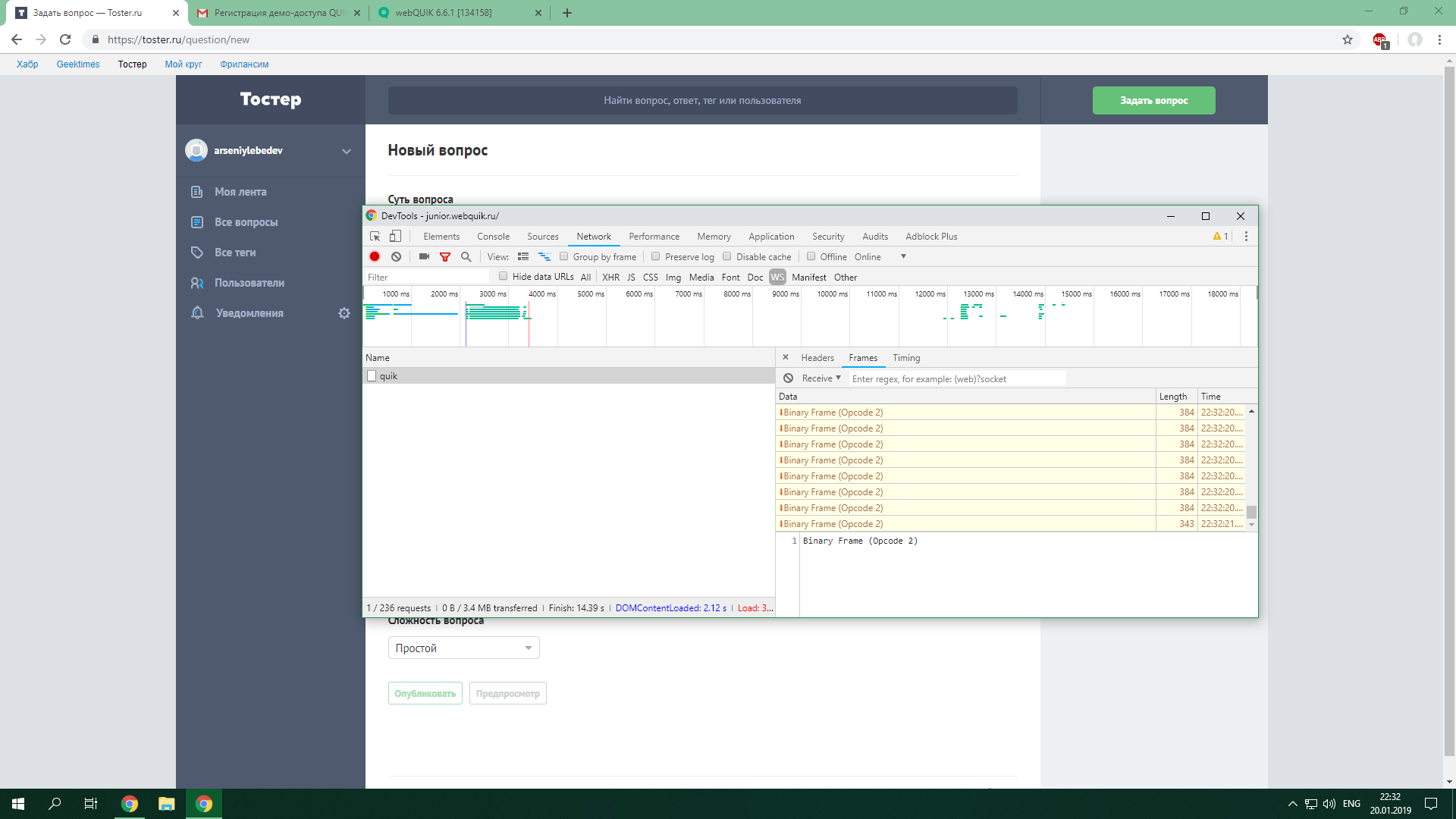The height and width of the screenshot is (819, 1456).
Task: Show All request types
Action: 585,278
